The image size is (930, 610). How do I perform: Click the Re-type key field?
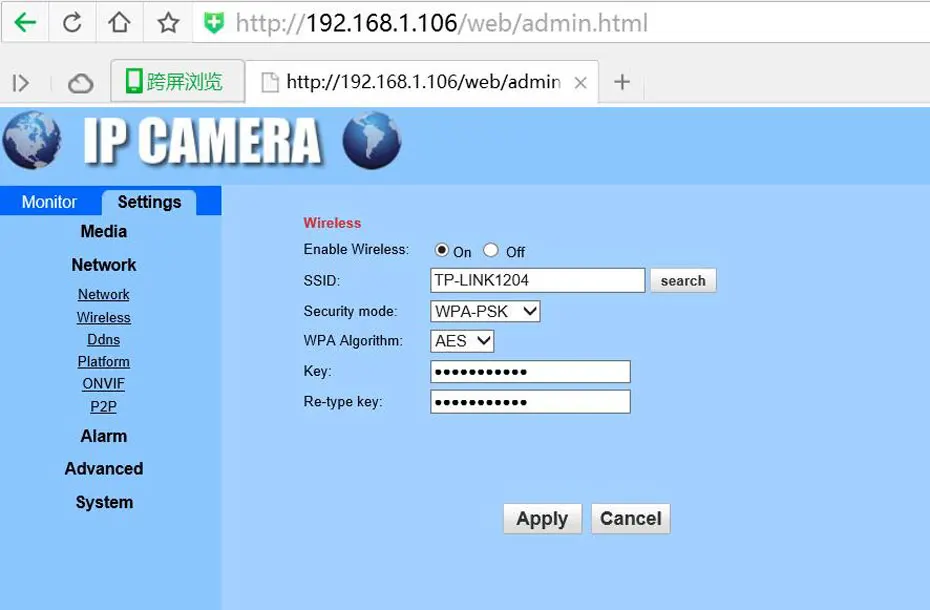tap(530, 402)
